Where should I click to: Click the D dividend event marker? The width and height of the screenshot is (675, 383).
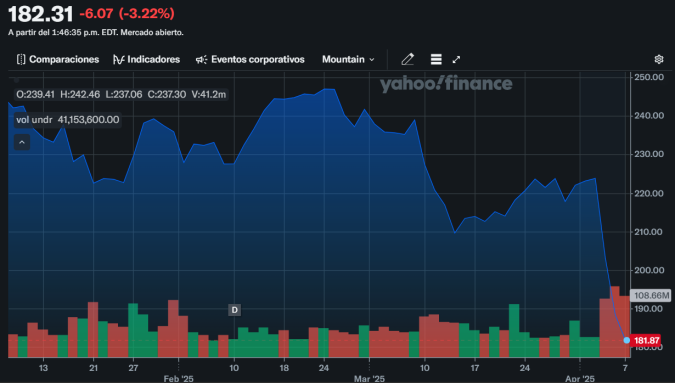tap(234, 310)
